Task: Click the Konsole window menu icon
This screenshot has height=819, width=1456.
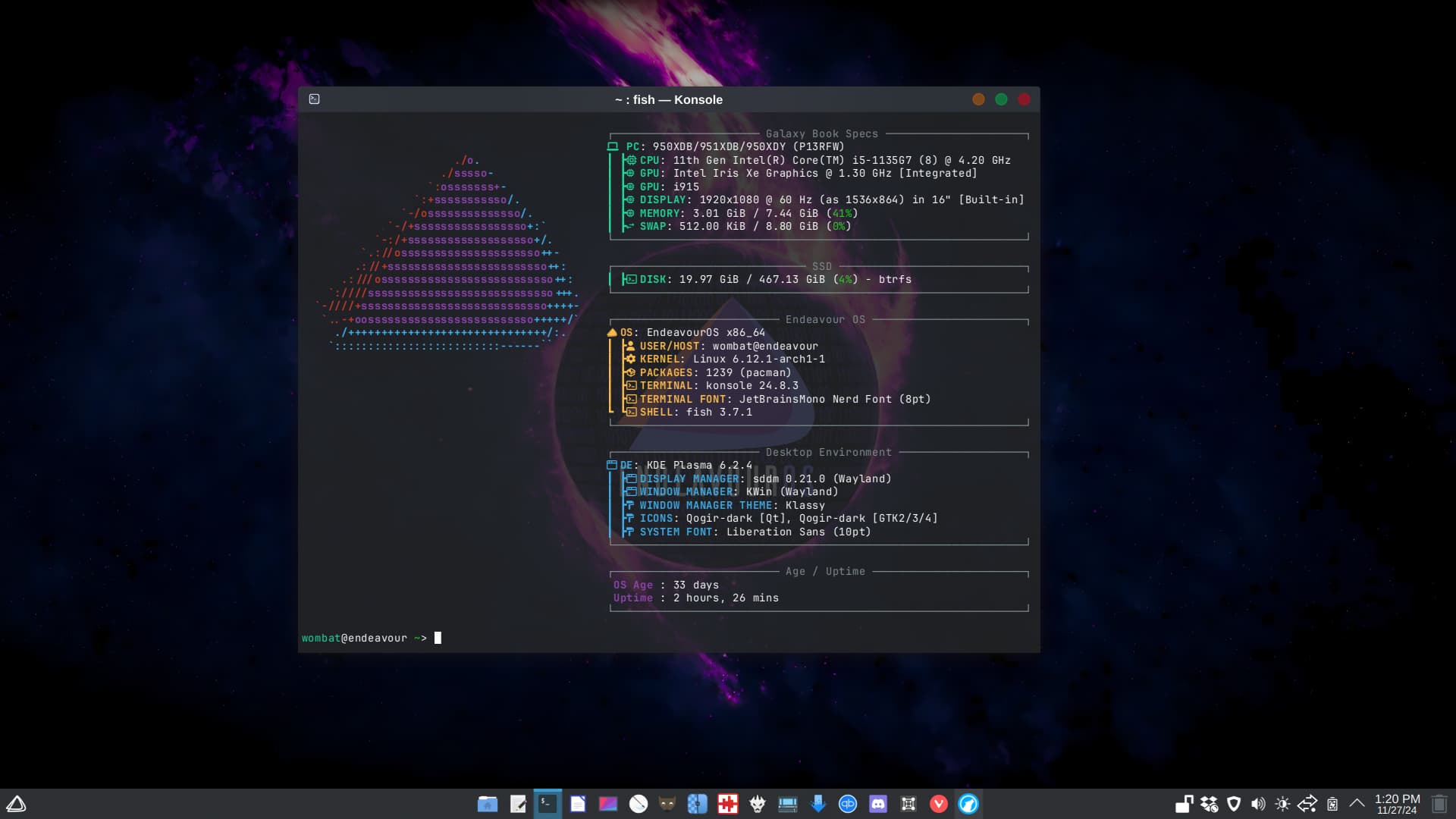Action: (x=315, y=99)
